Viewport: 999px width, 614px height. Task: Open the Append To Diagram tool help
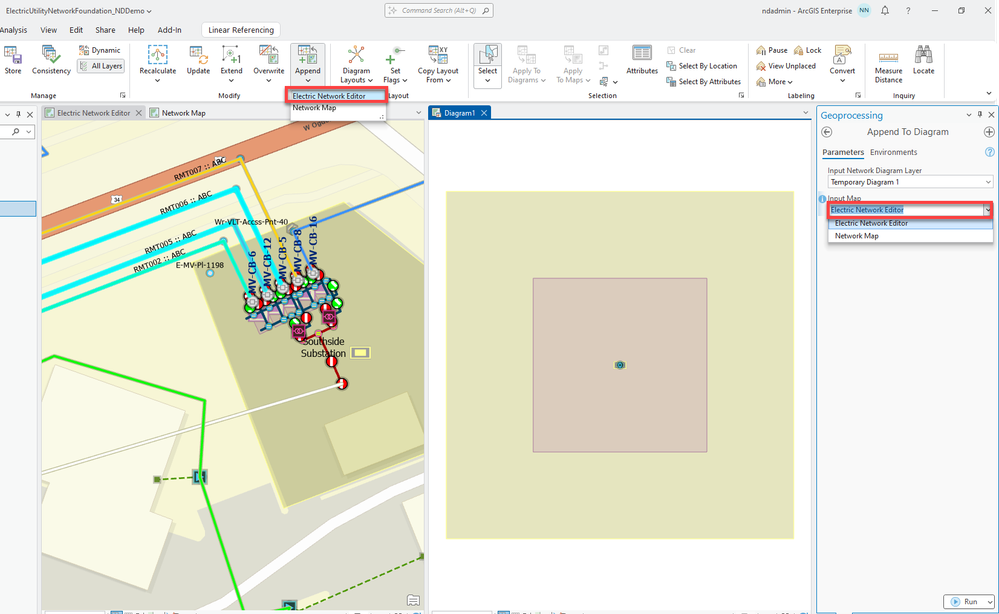click(989, 152)
